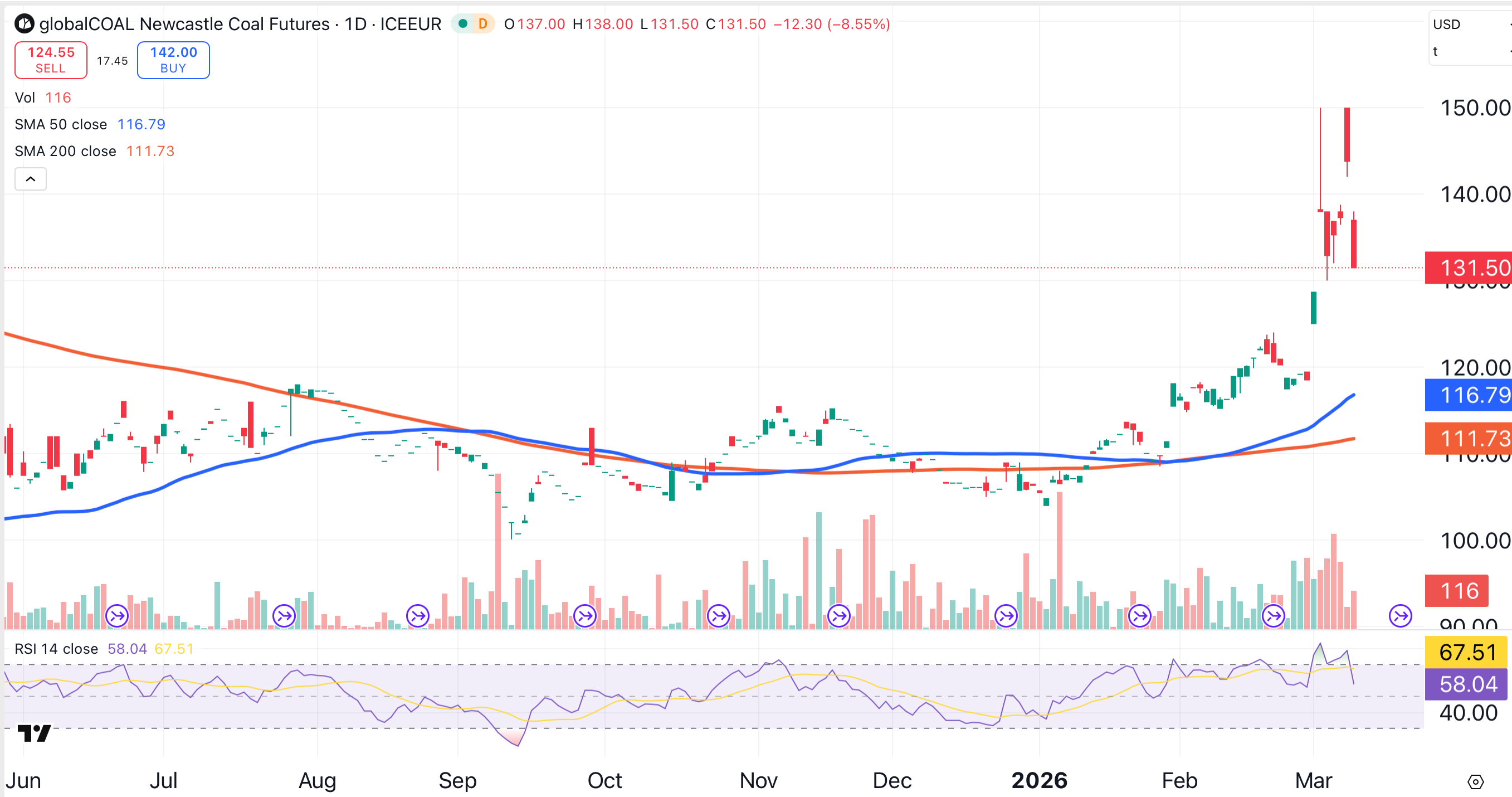Select the SMA 200 close legend entry
The image size is (1512, 797).
pyautogui.click(x=65, y=152)
